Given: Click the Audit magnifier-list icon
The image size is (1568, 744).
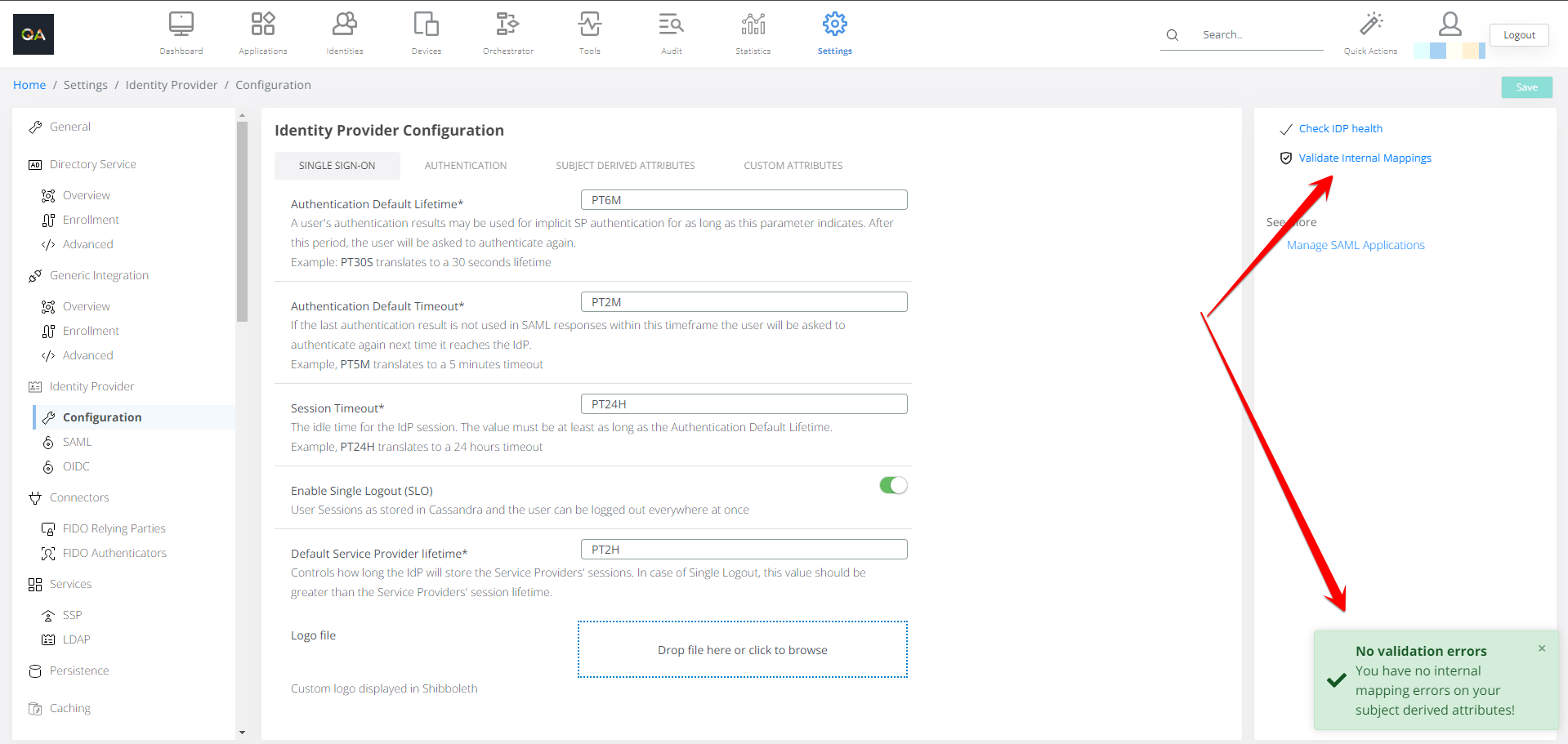Looking at the screenshot, I should coord(671,25).
